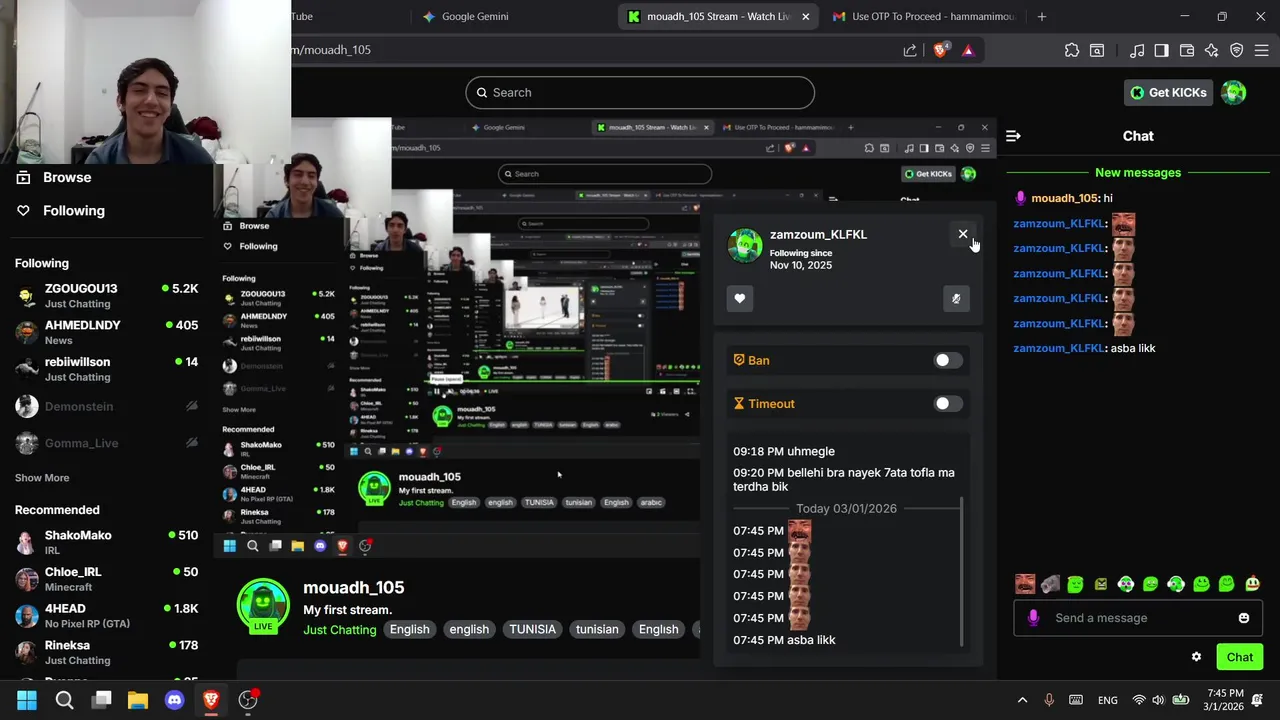
Task: Open offline channel Demonstein
Action: coord(107,407)
